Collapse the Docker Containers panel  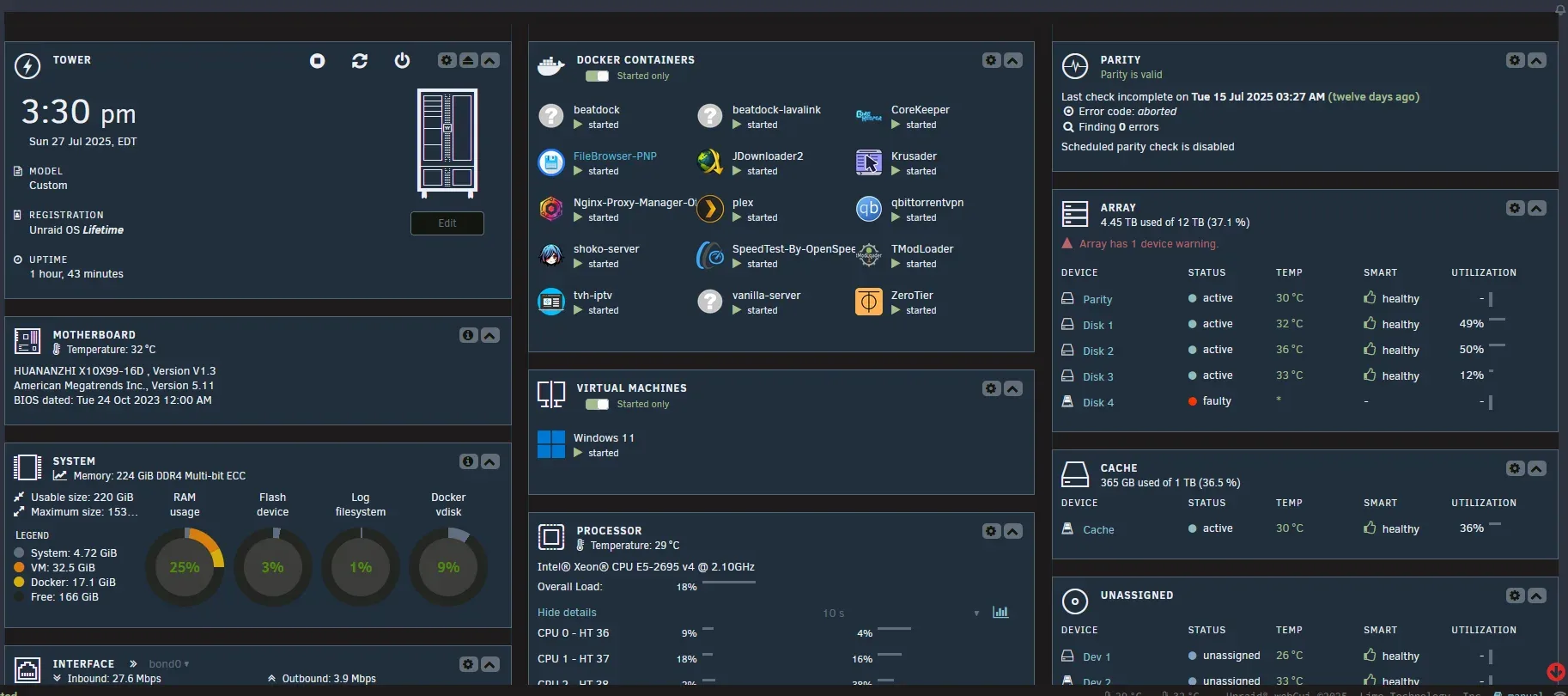coord(1013,60)
